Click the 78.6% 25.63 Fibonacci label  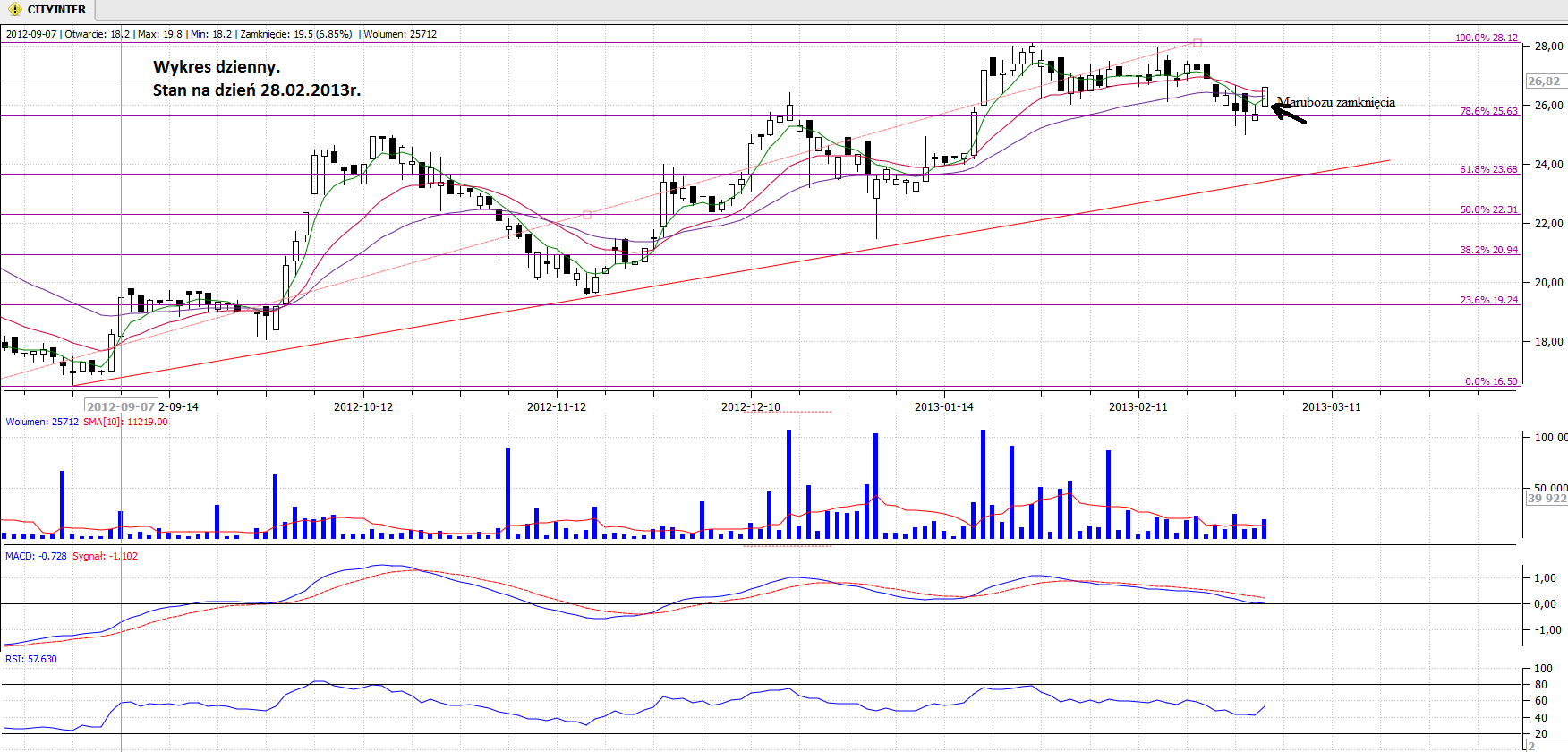click(1489, 111)
